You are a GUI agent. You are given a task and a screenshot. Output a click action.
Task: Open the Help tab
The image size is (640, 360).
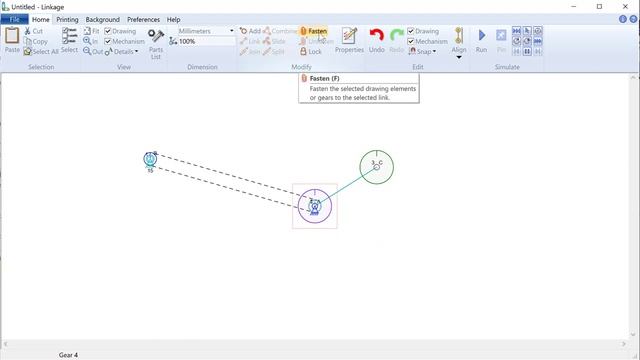tap(173, 19)
